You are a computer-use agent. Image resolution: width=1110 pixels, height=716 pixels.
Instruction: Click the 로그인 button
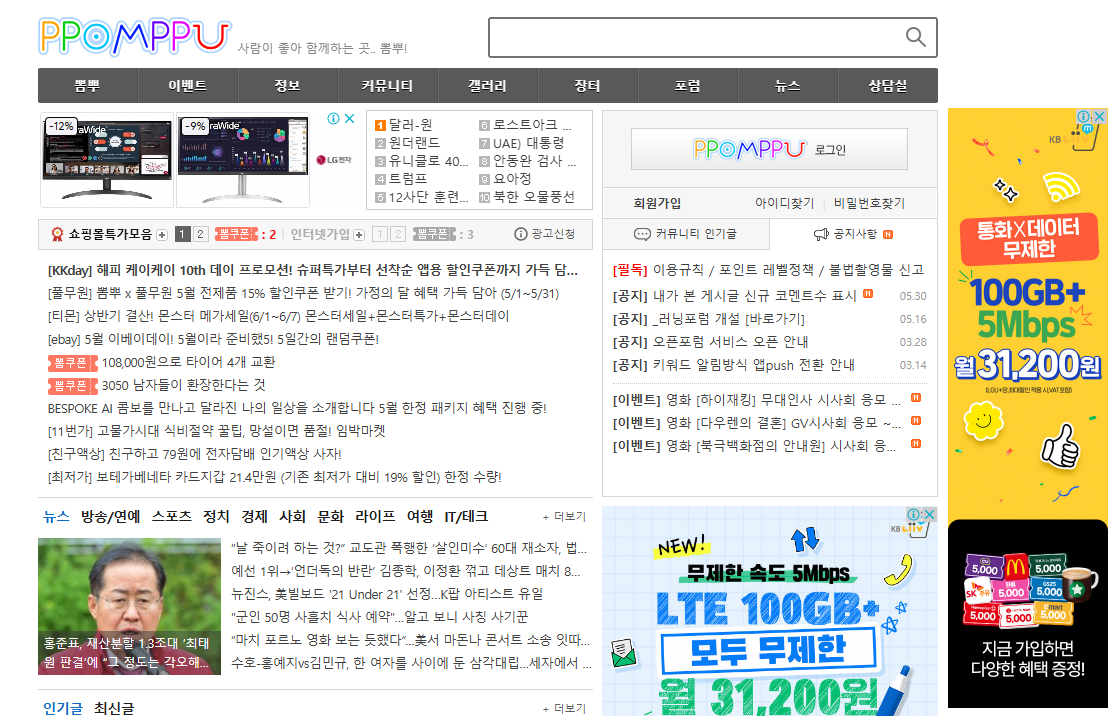(x=768, y=148)
